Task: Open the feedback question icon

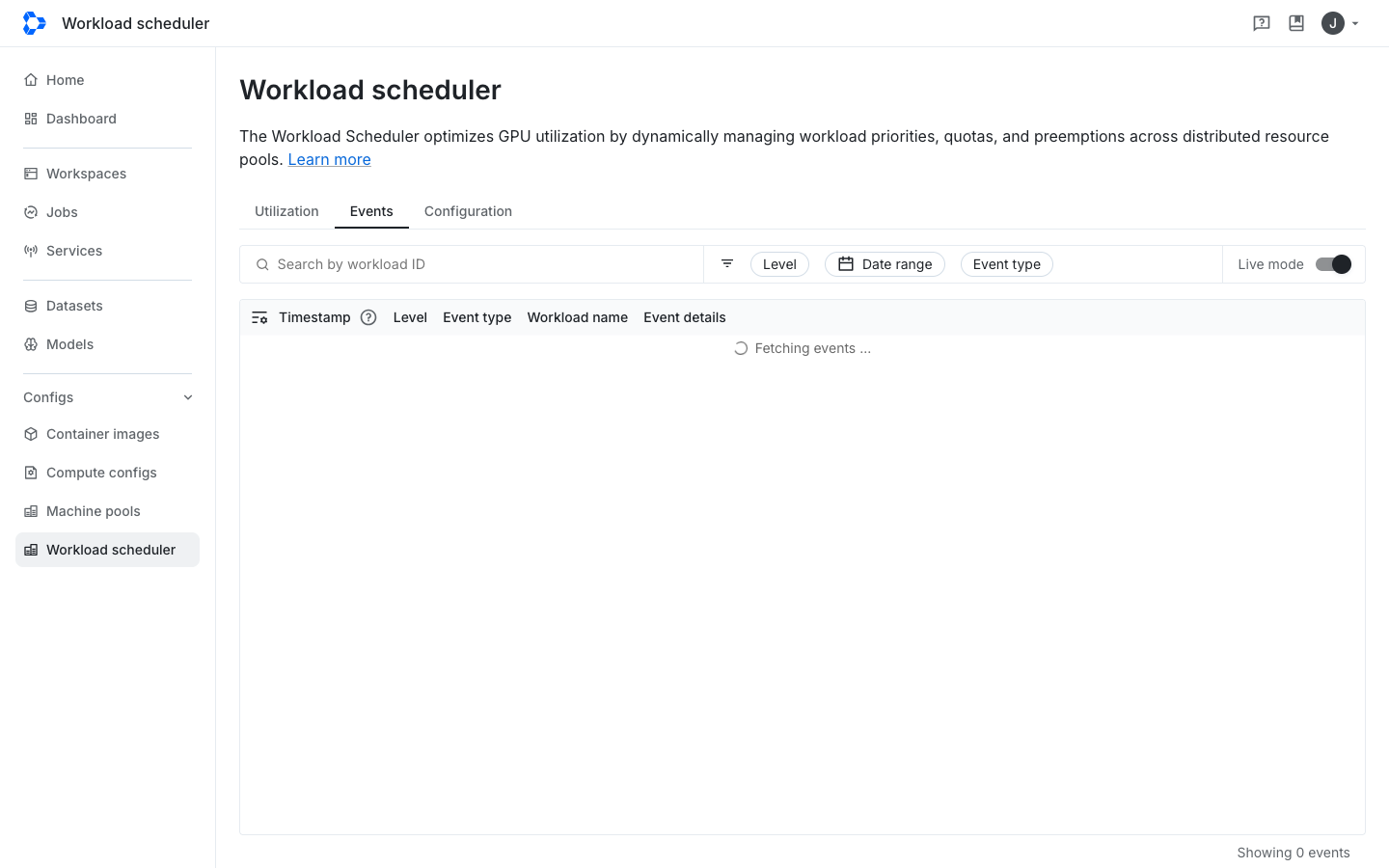Action: pos(1262,23)
